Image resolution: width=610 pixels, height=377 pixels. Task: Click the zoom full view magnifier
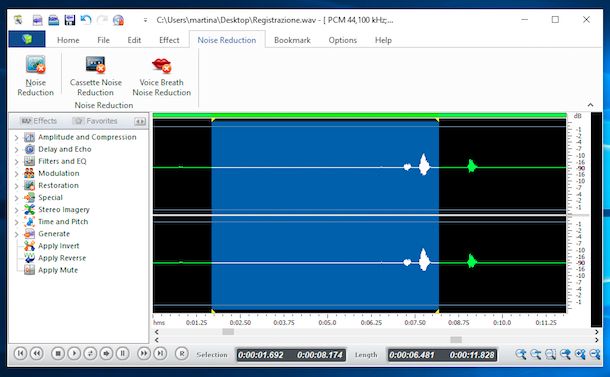point(565,354)
